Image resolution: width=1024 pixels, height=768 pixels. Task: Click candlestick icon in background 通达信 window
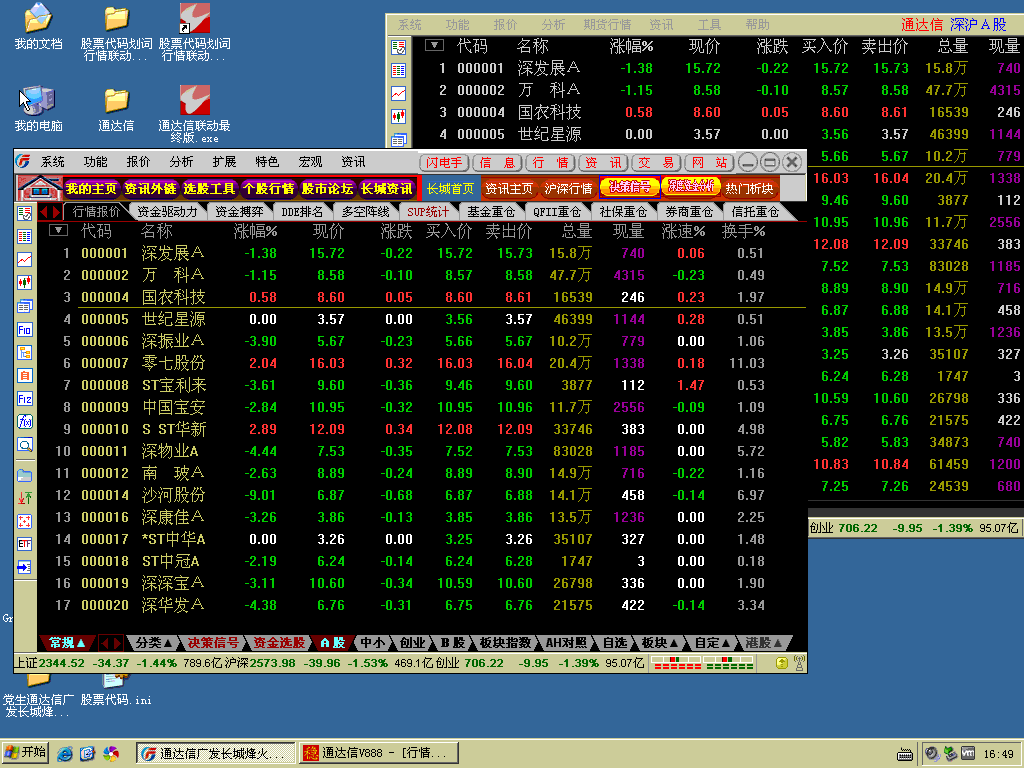pyautogui.click(x=398, y=117)
